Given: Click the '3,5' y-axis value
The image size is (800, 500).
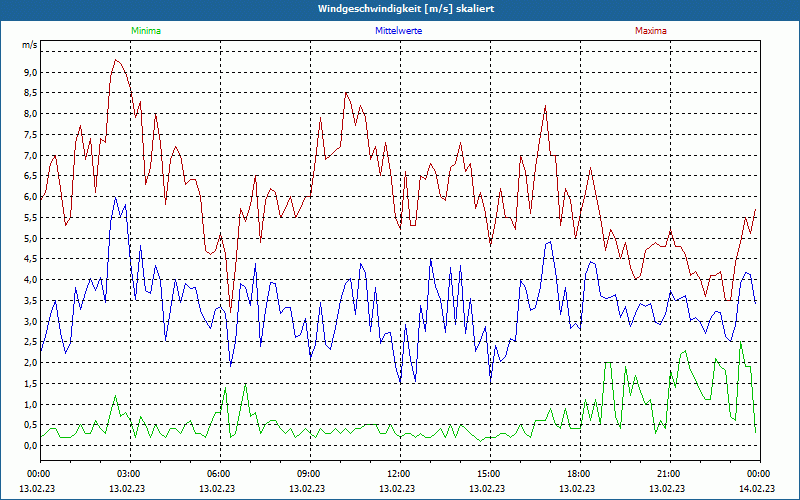Looking at the screenshot, I should coord(31,301).
